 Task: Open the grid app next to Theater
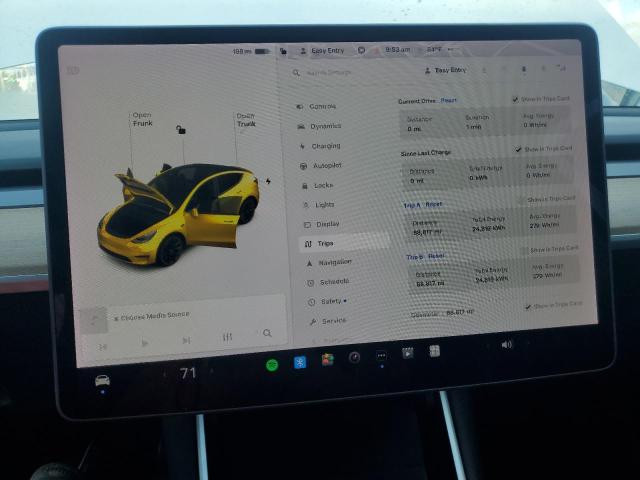pyautogui.click(x=434, y=351)
